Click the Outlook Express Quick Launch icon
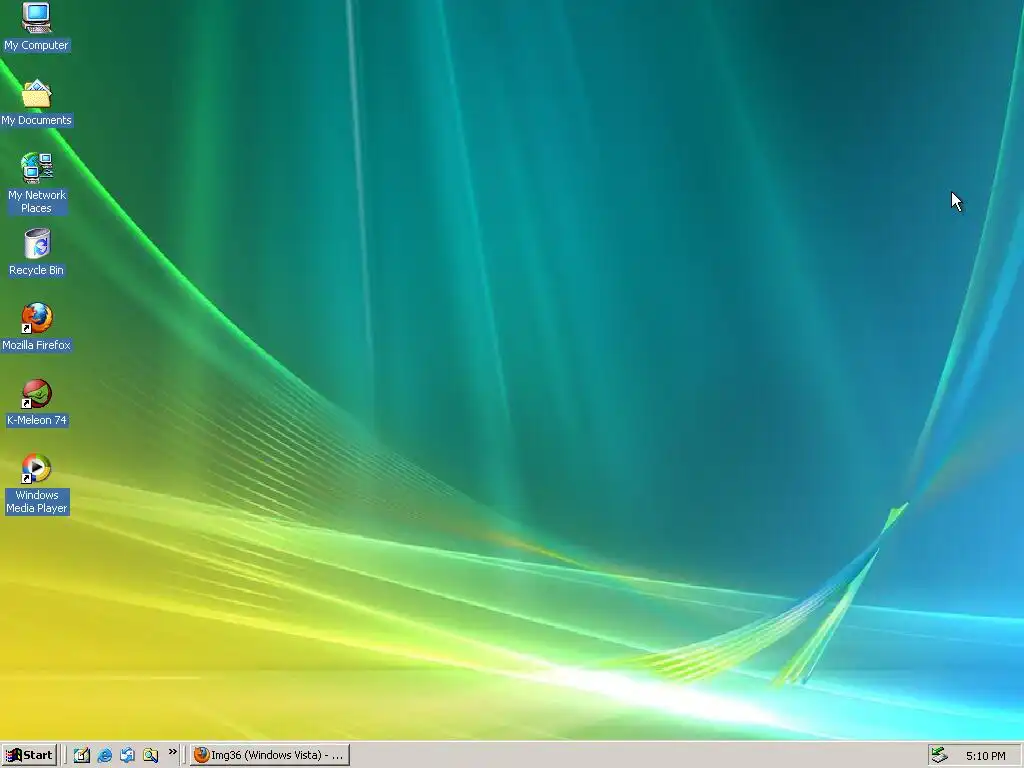Image resolution: width=1024 pixels, height=768 pixels. 127,755
